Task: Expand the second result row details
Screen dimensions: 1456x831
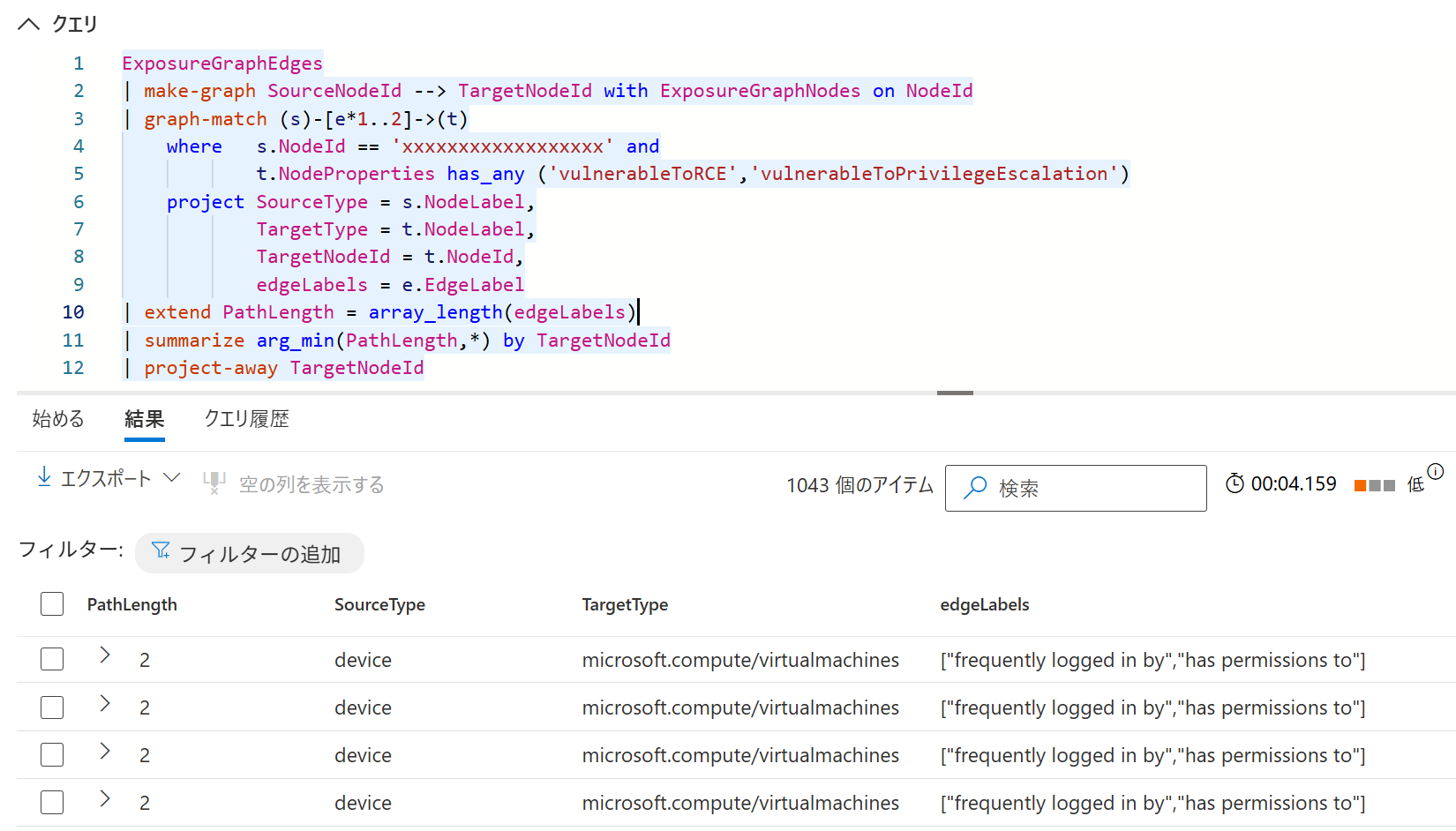Action: [x=105, y=701]
